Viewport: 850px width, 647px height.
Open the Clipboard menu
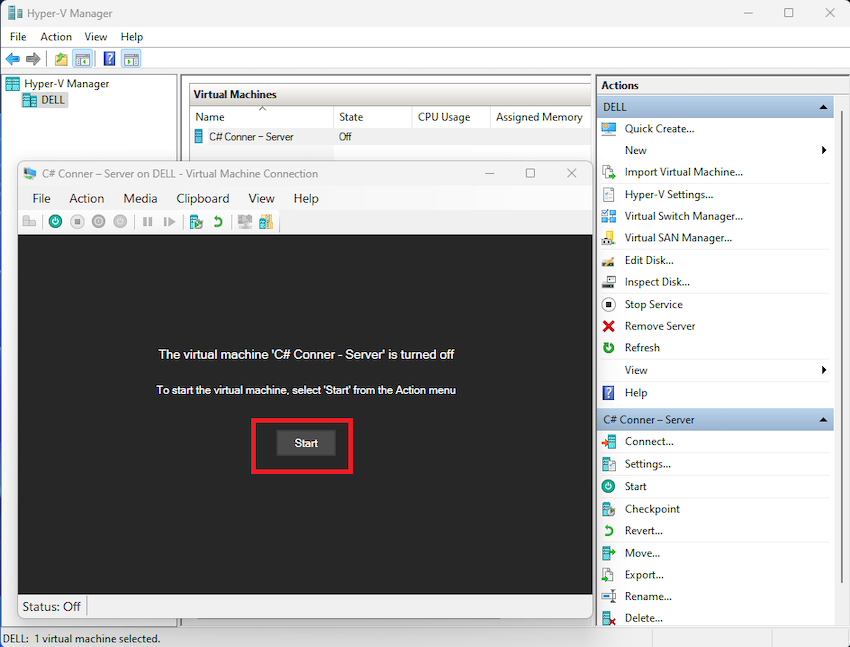203,198
